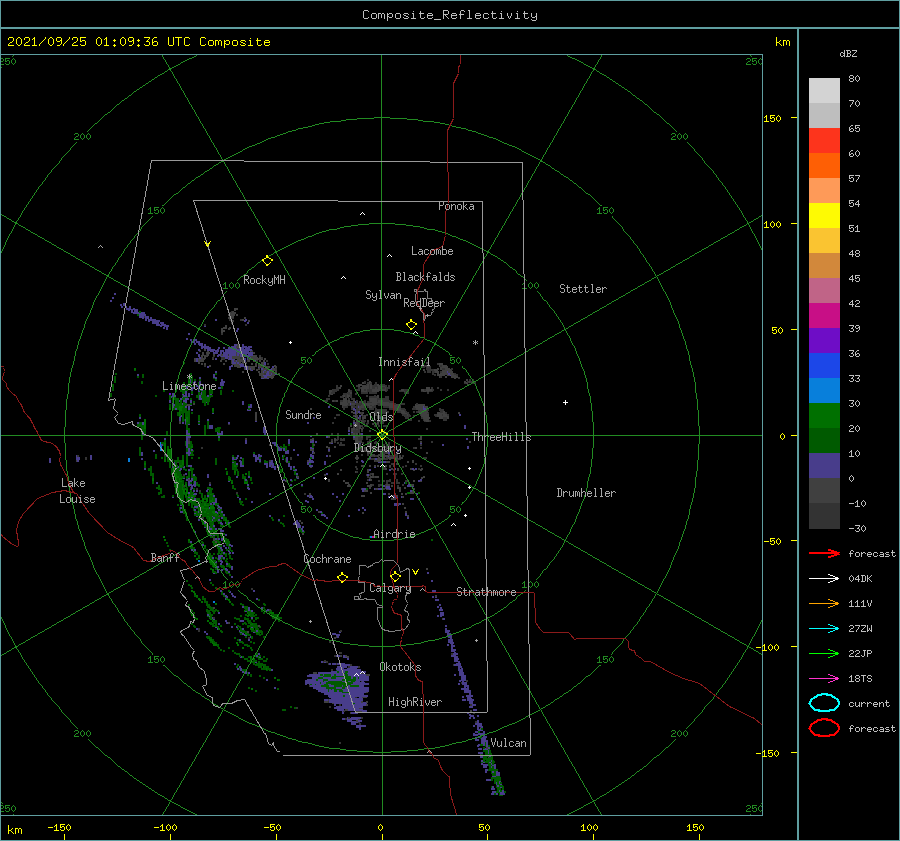Select the orange 111V arrow icon
Viewport: 900px width, 841px height.
824,603
